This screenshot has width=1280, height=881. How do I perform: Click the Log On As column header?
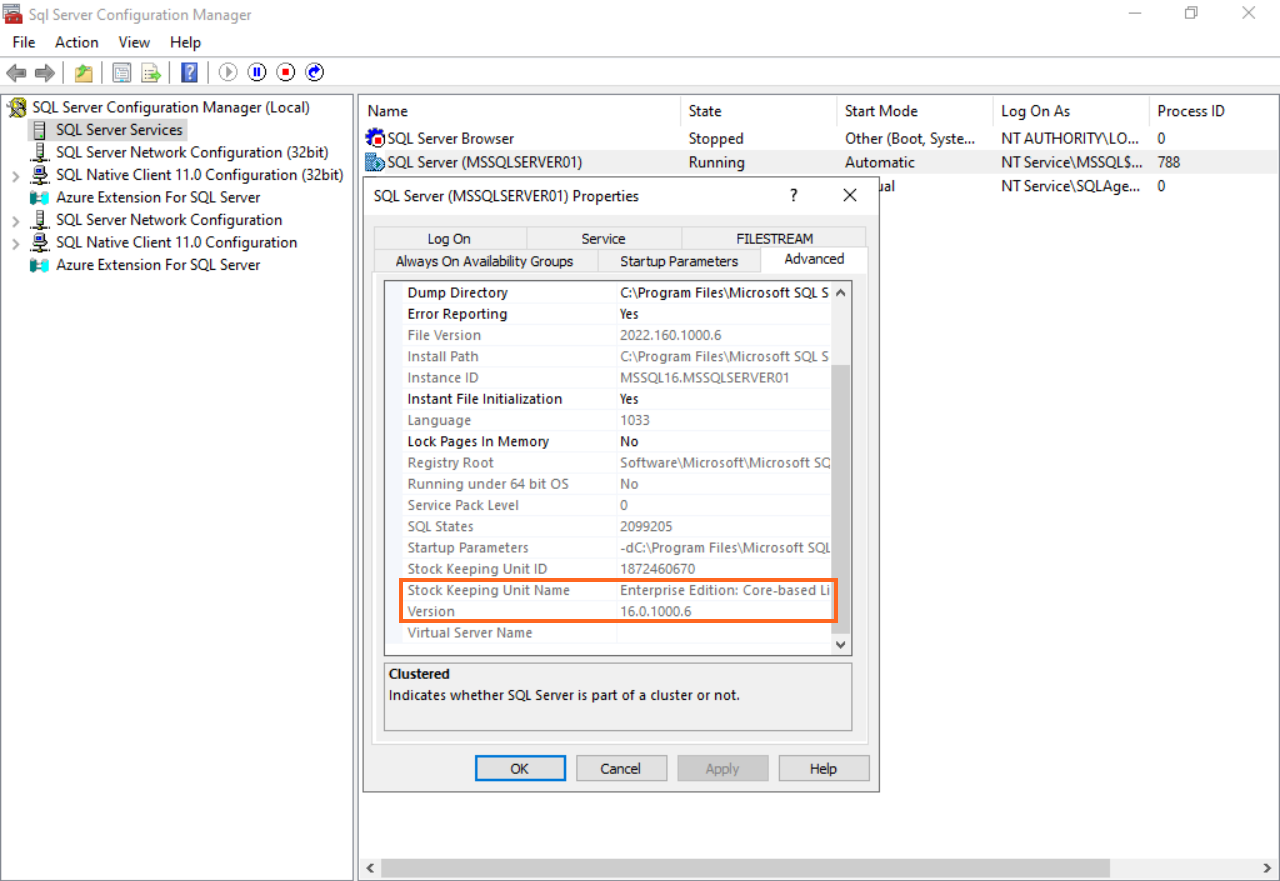(1071, 111)
